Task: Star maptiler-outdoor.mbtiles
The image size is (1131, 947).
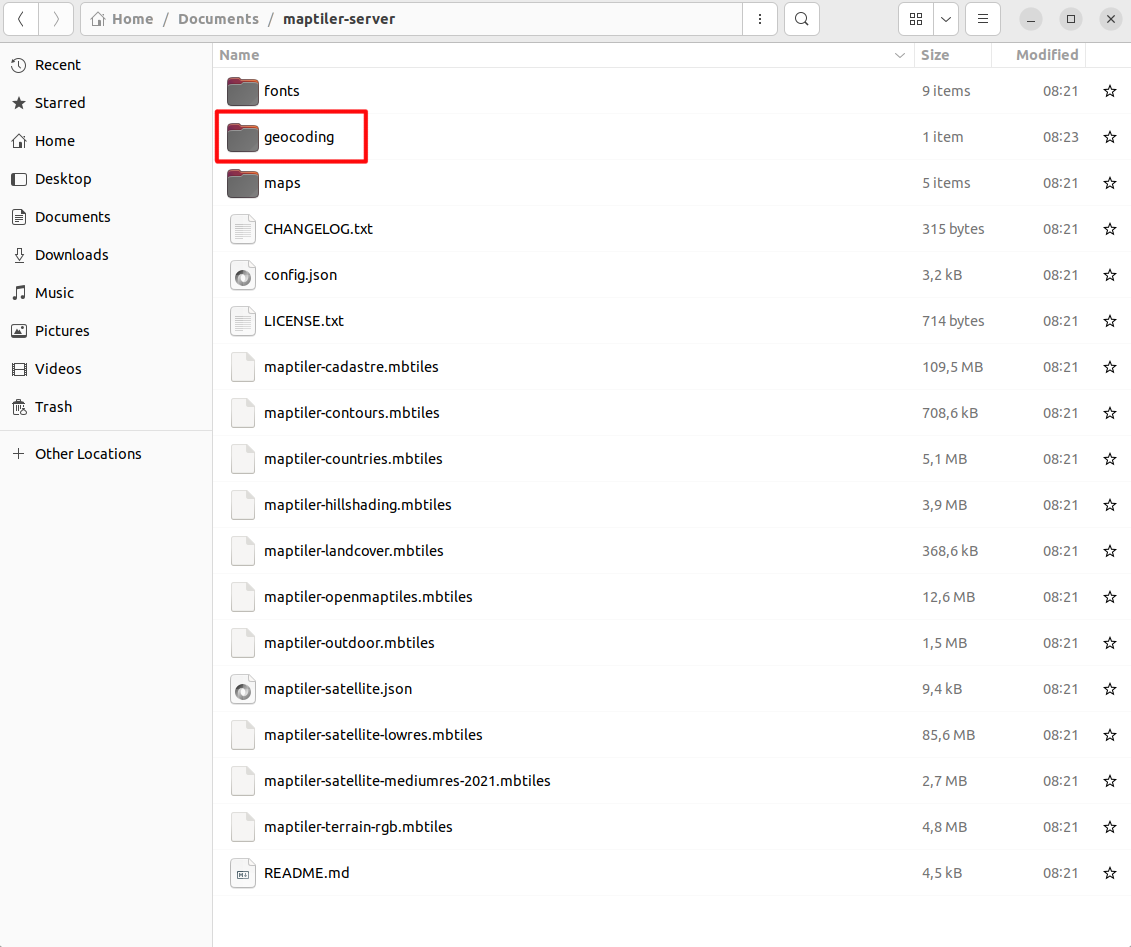Action: [1109, 643]
